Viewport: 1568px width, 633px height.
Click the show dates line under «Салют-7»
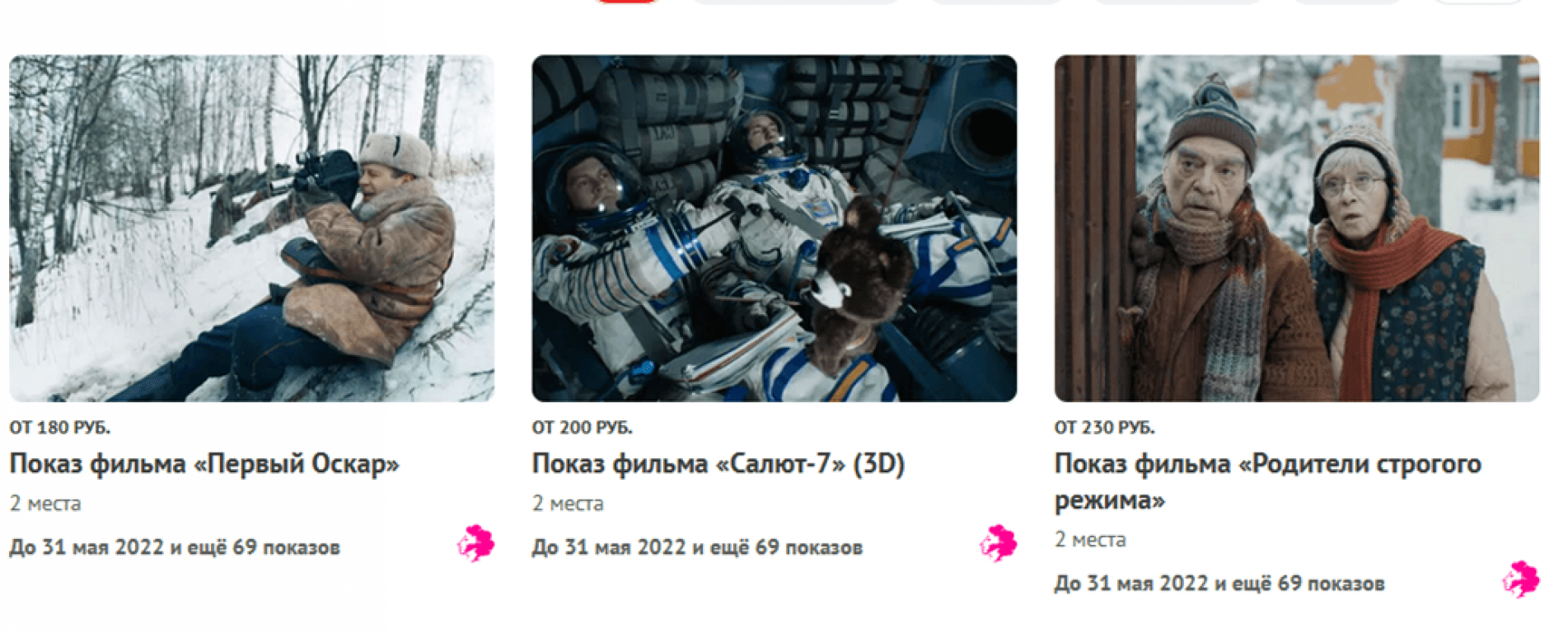(697, 547)
